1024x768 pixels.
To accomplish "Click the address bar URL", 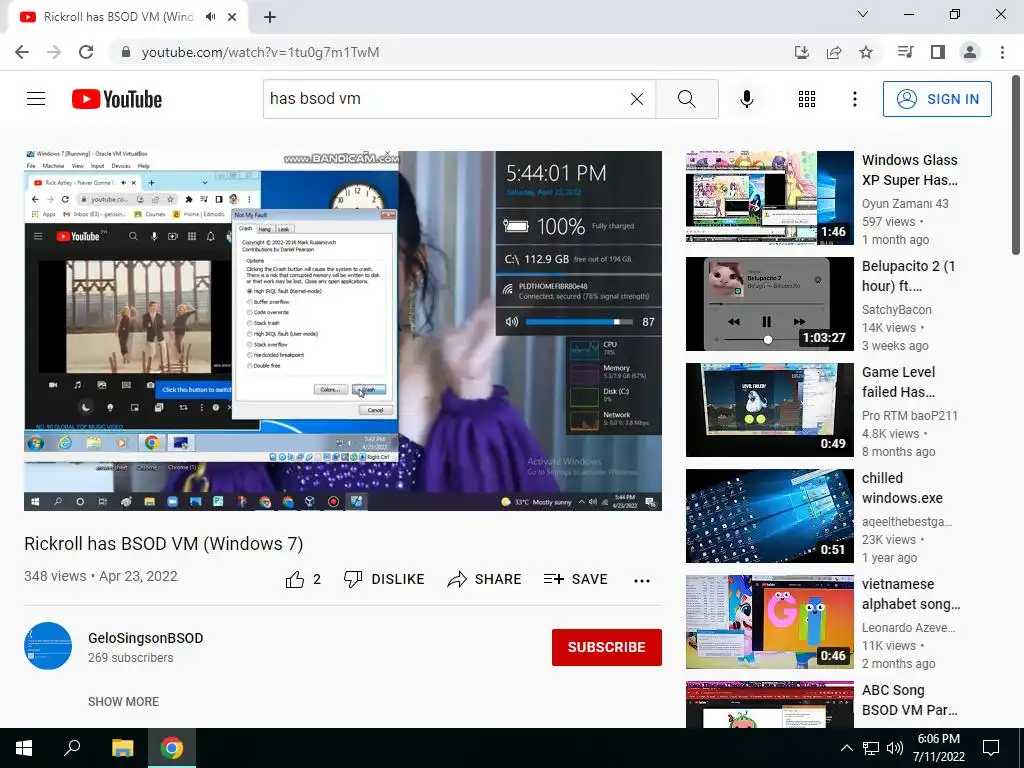I will click(x=260, y=52).
